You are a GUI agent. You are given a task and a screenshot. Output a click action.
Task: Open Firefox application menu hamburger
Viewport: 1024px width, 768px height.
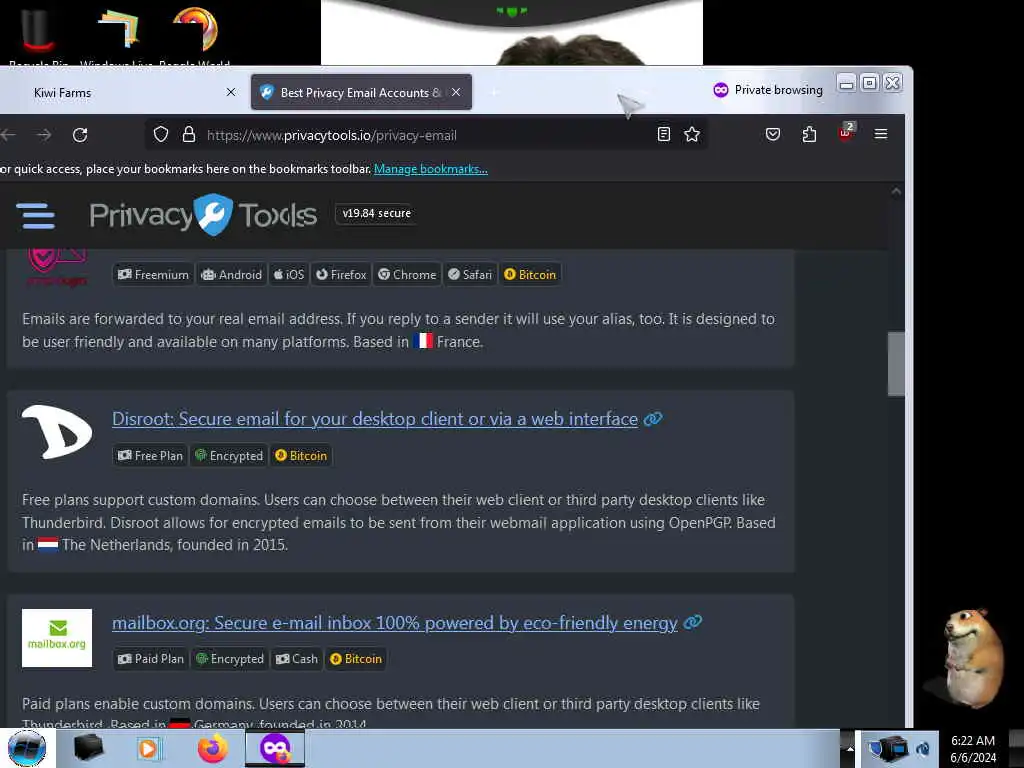click(881, 134)
